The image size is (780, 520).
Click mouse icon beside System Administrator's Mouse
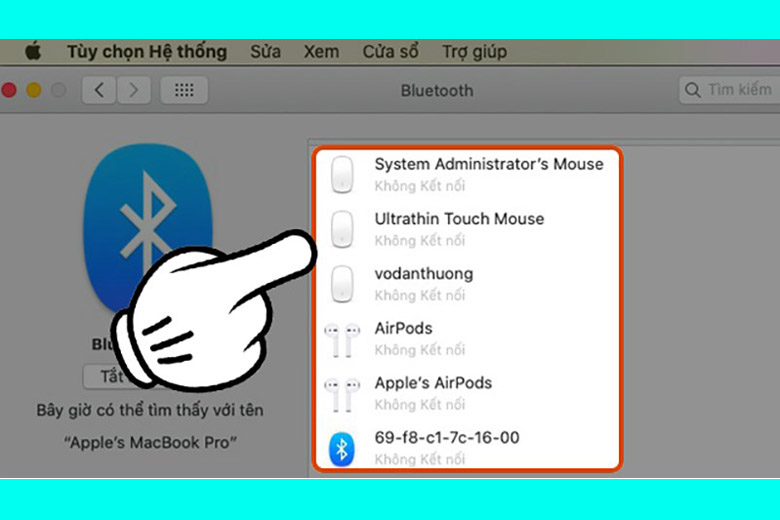click(x=342, y=174)
